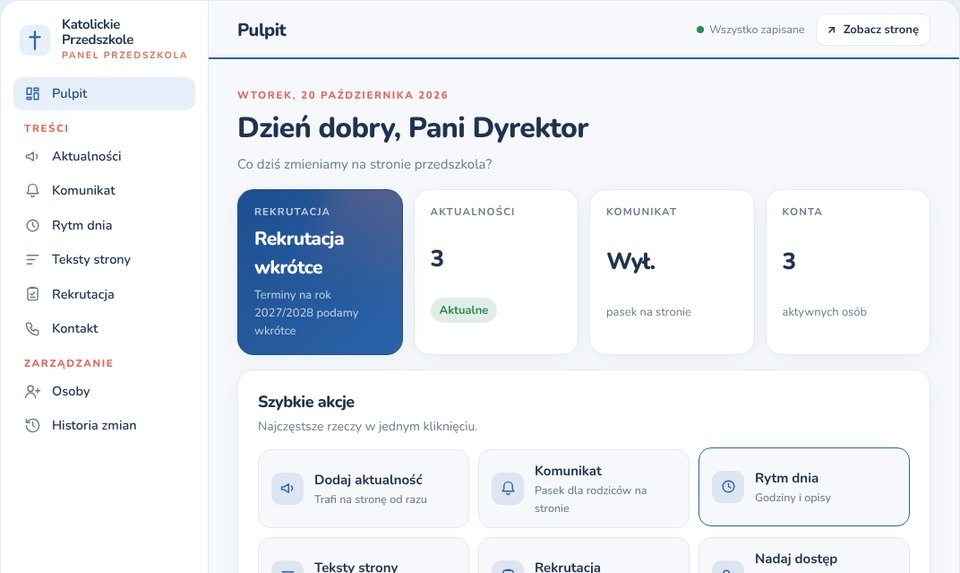Open Osoby management page
The image size is (960, 573).
[104, 391]
